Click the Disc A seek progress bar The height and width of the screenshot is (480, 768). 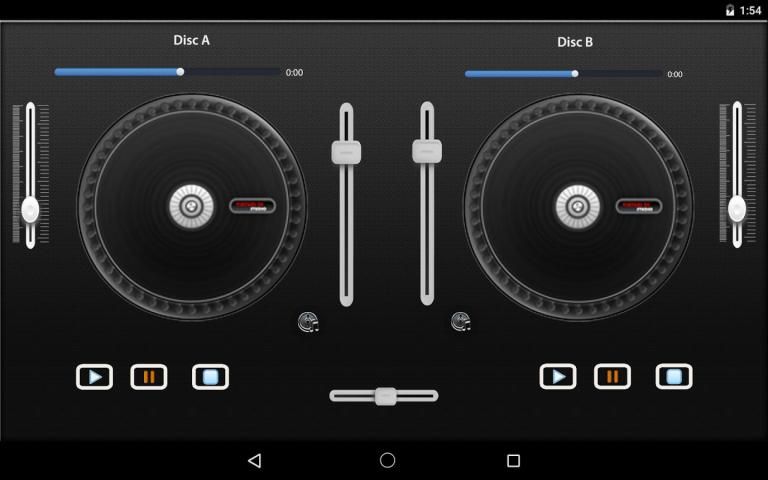point(168,72)
